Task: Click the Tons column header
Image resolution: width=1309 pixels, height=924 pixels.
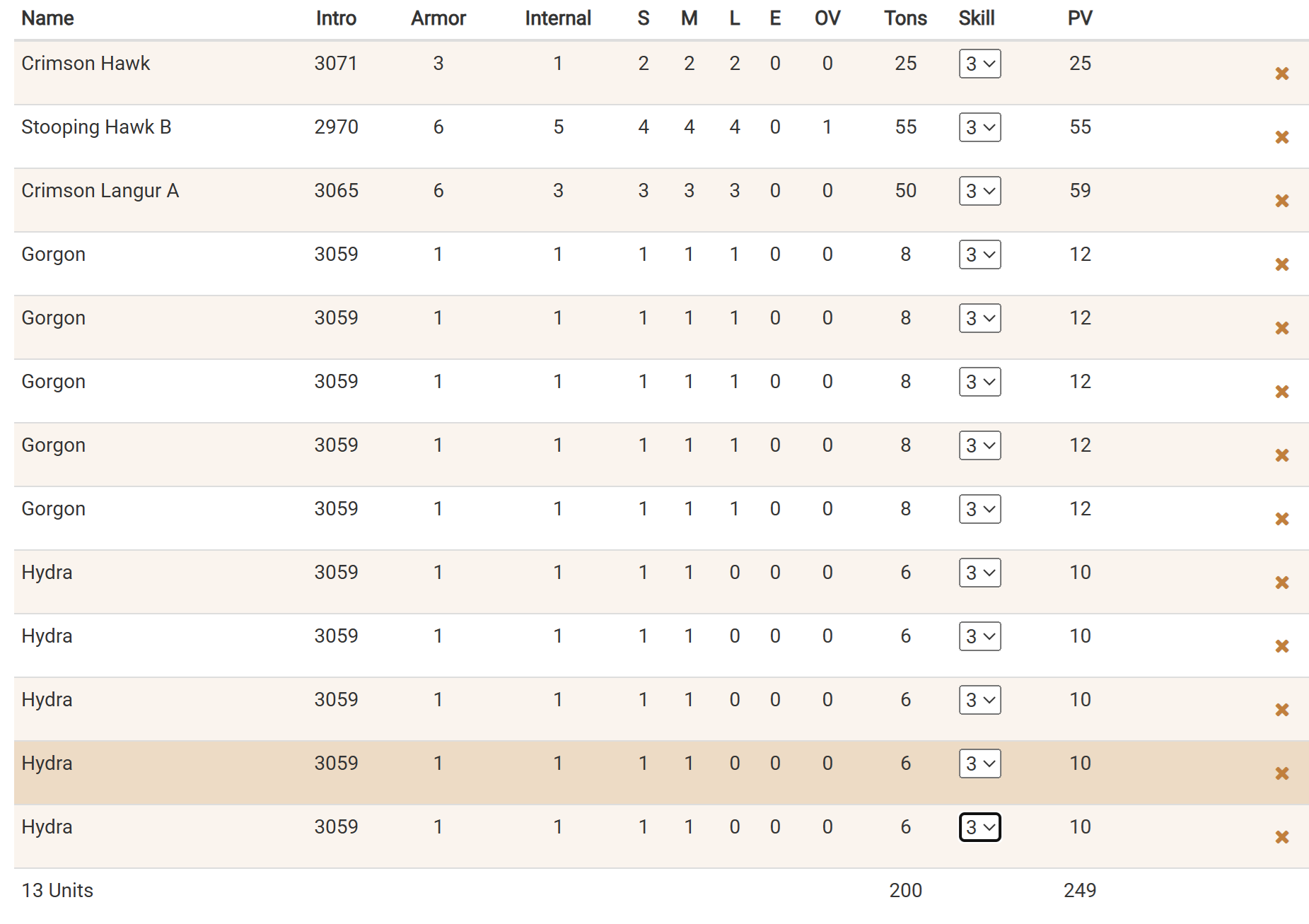Action: pyautogui.click(x=905, y=18)
